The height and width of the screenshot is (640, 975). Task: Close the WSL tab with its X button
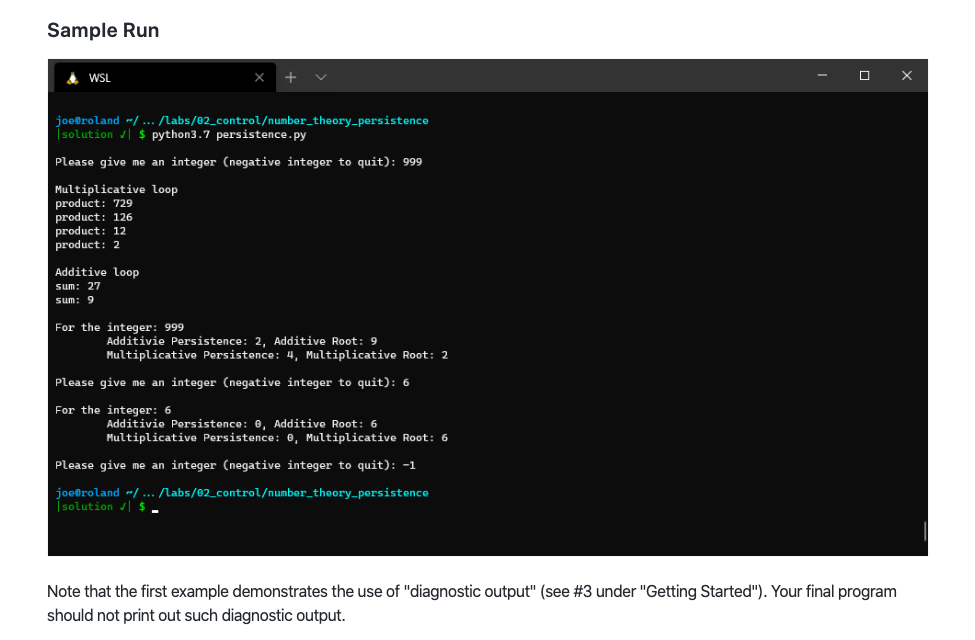(259, 77)
